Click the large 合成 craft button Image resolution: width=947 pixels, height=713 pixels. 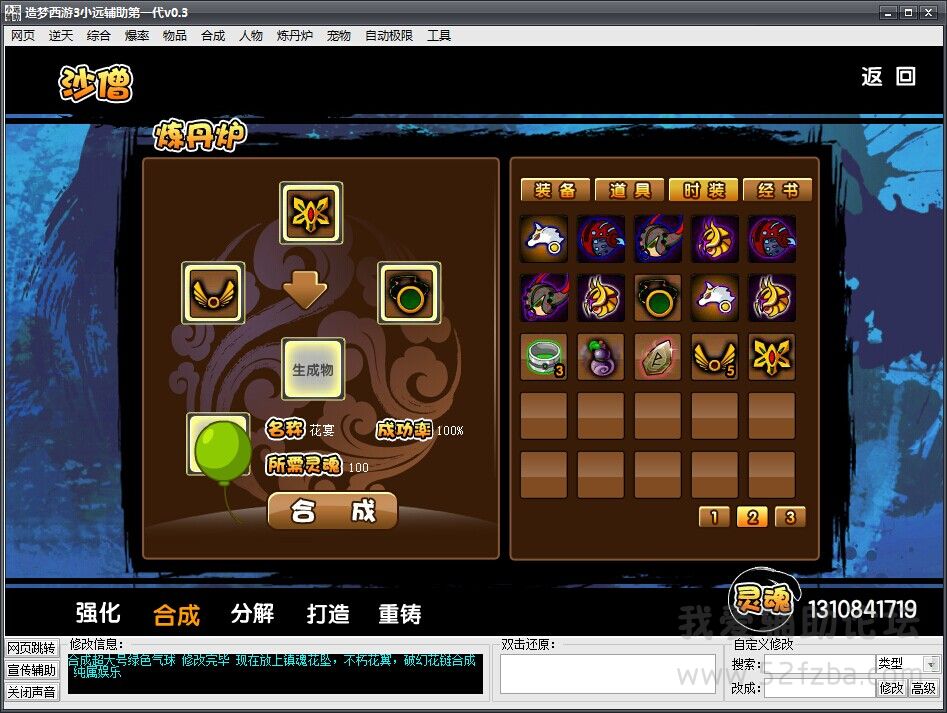(332, 511)
